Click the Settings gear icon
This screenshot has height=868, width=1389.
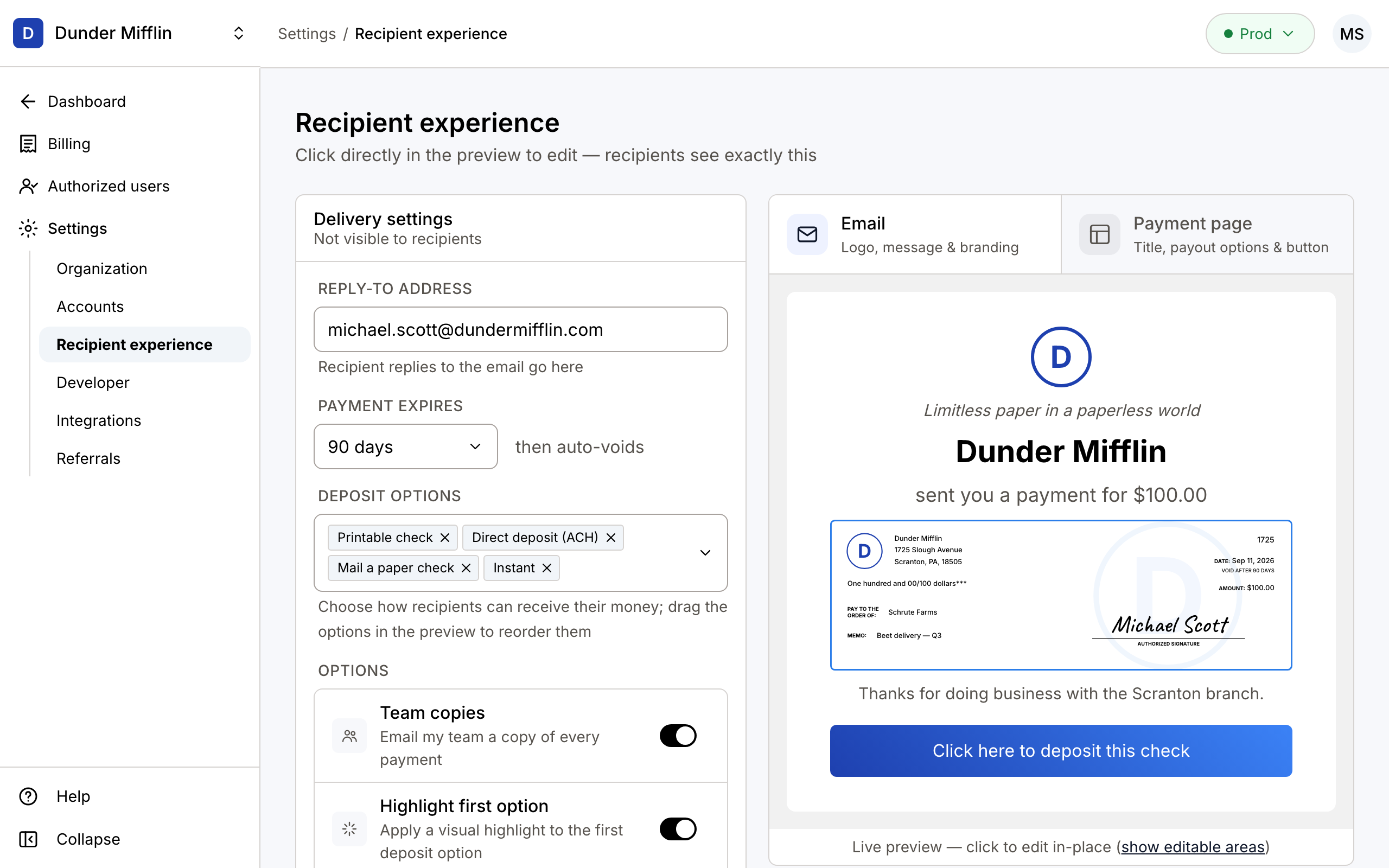tap(28, 228)
